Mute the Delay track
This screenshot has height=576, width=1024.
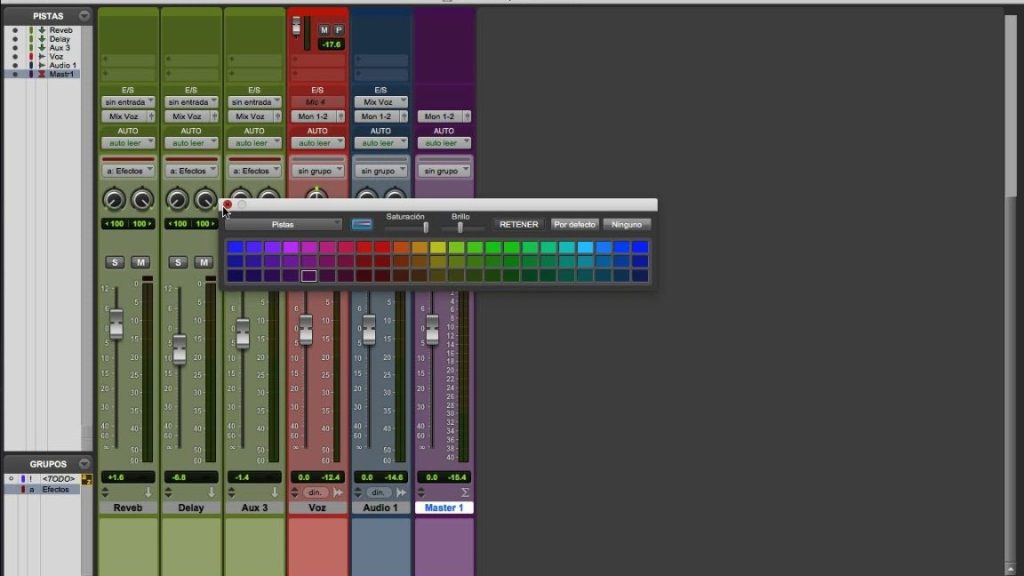[204, 263]
